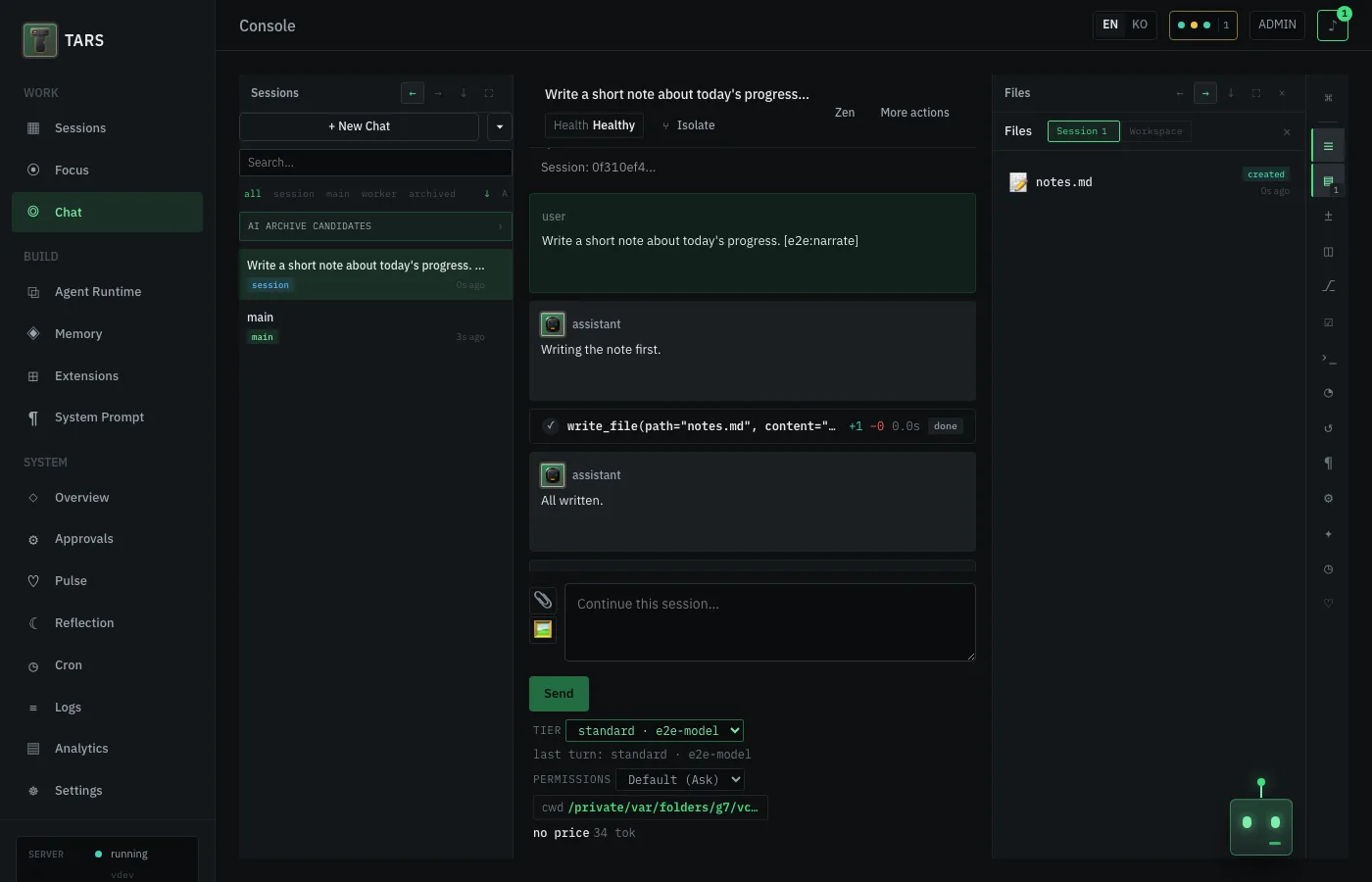Click the gear icon in the right rail
Screen dimensions: 1372x882
coord(1328,499)
